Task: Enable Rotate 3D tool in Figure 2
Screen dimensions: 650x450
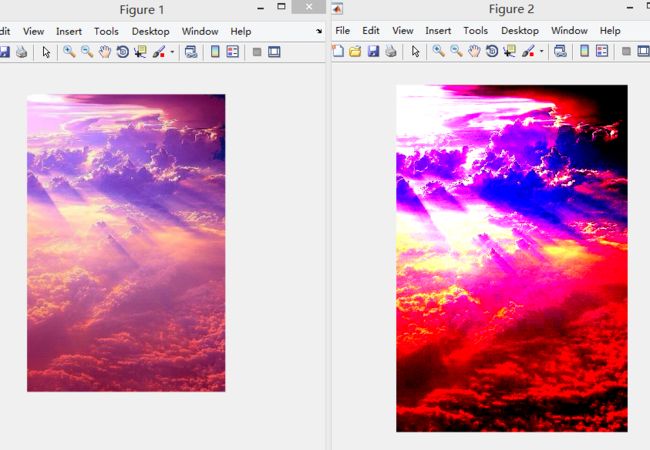Action: click(492, 51)
